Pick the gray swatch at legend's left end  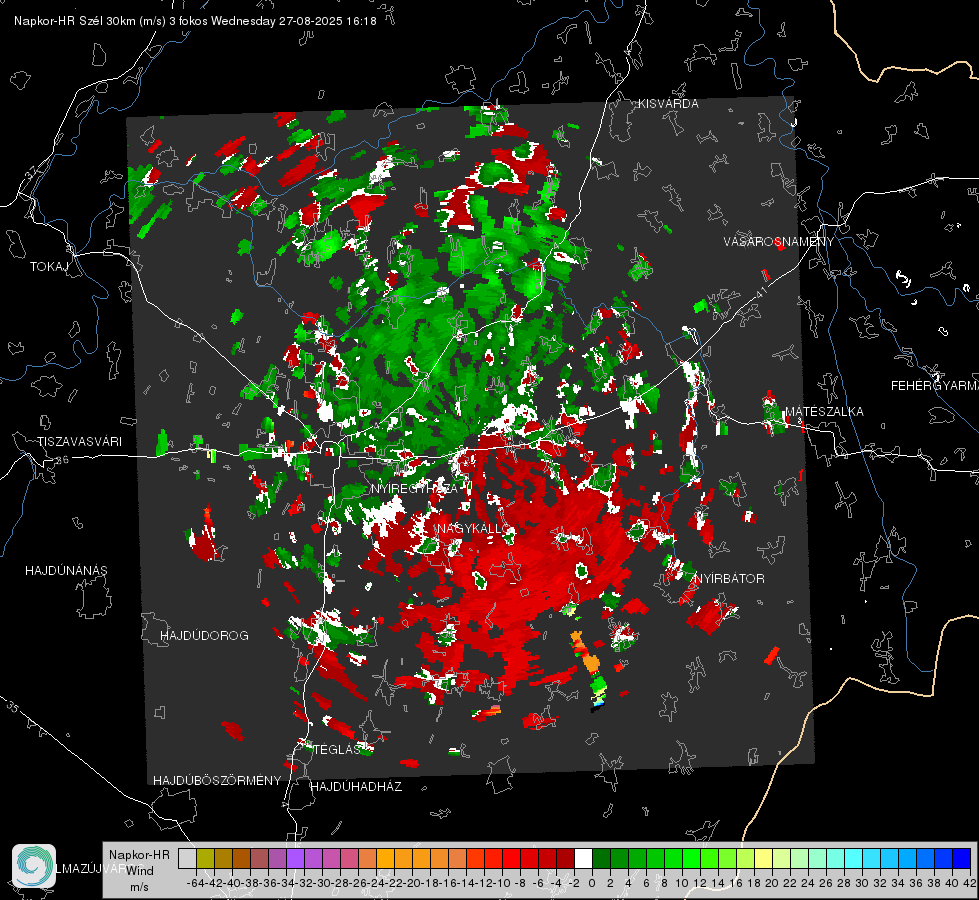(187, 859)
